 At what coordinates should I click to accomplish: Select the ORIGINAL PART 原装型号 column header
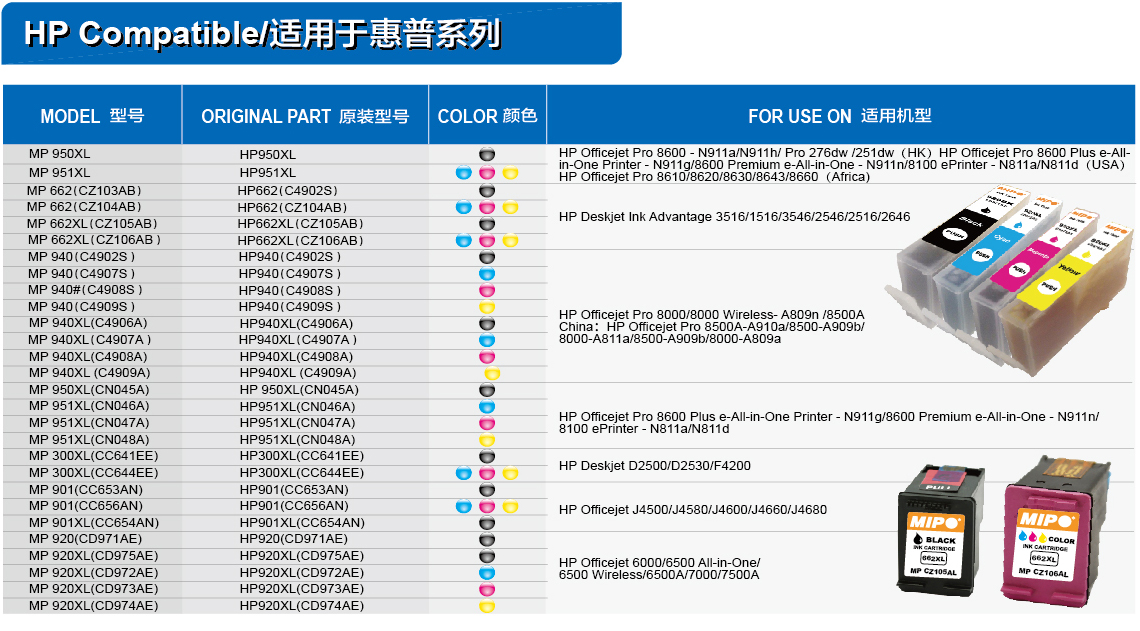pyautogui.click(x=305, y=116)
